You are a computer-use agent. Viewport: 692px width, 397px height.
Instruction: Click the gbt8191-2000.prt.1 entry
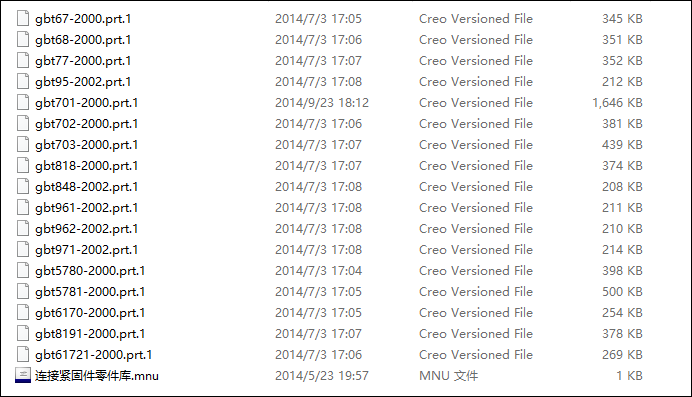tap(90, 334)
